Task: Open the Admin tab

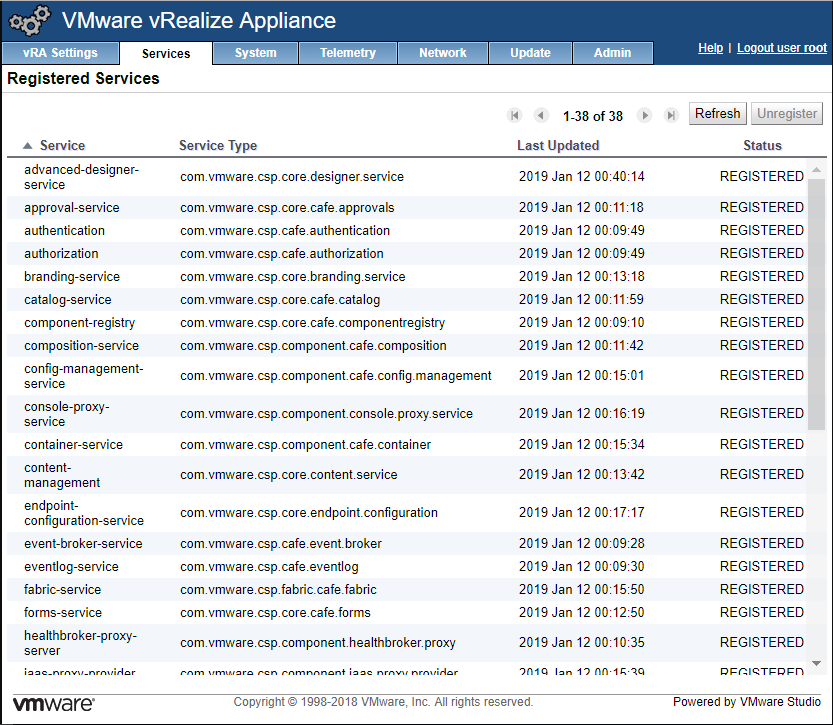Action: 613,53
